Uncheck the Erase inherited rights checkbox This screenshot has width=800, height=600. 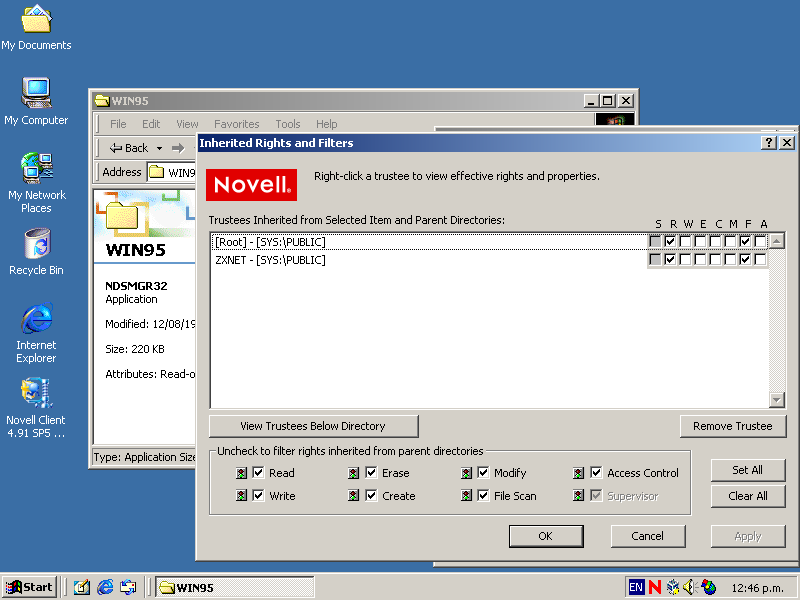(371, 472)
